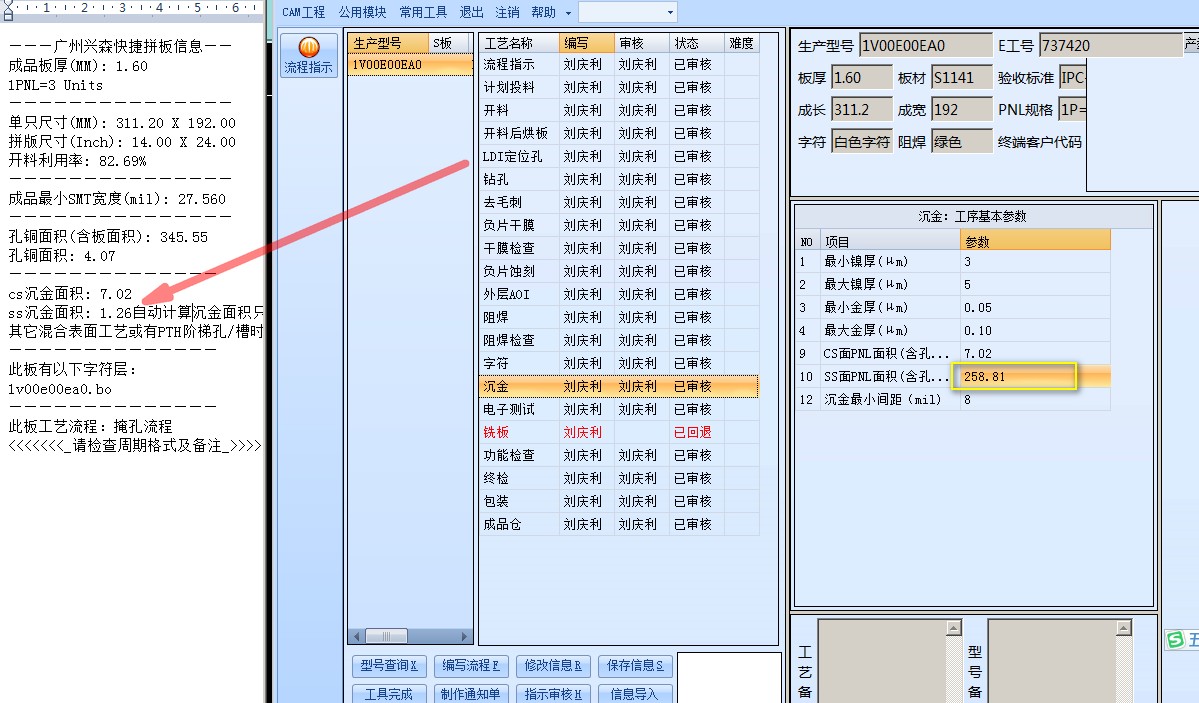This screenshot has height=703, width=1199.
Task: Click the 已回退 status cell
Action: pyautogui.click(x=696, y=432)
